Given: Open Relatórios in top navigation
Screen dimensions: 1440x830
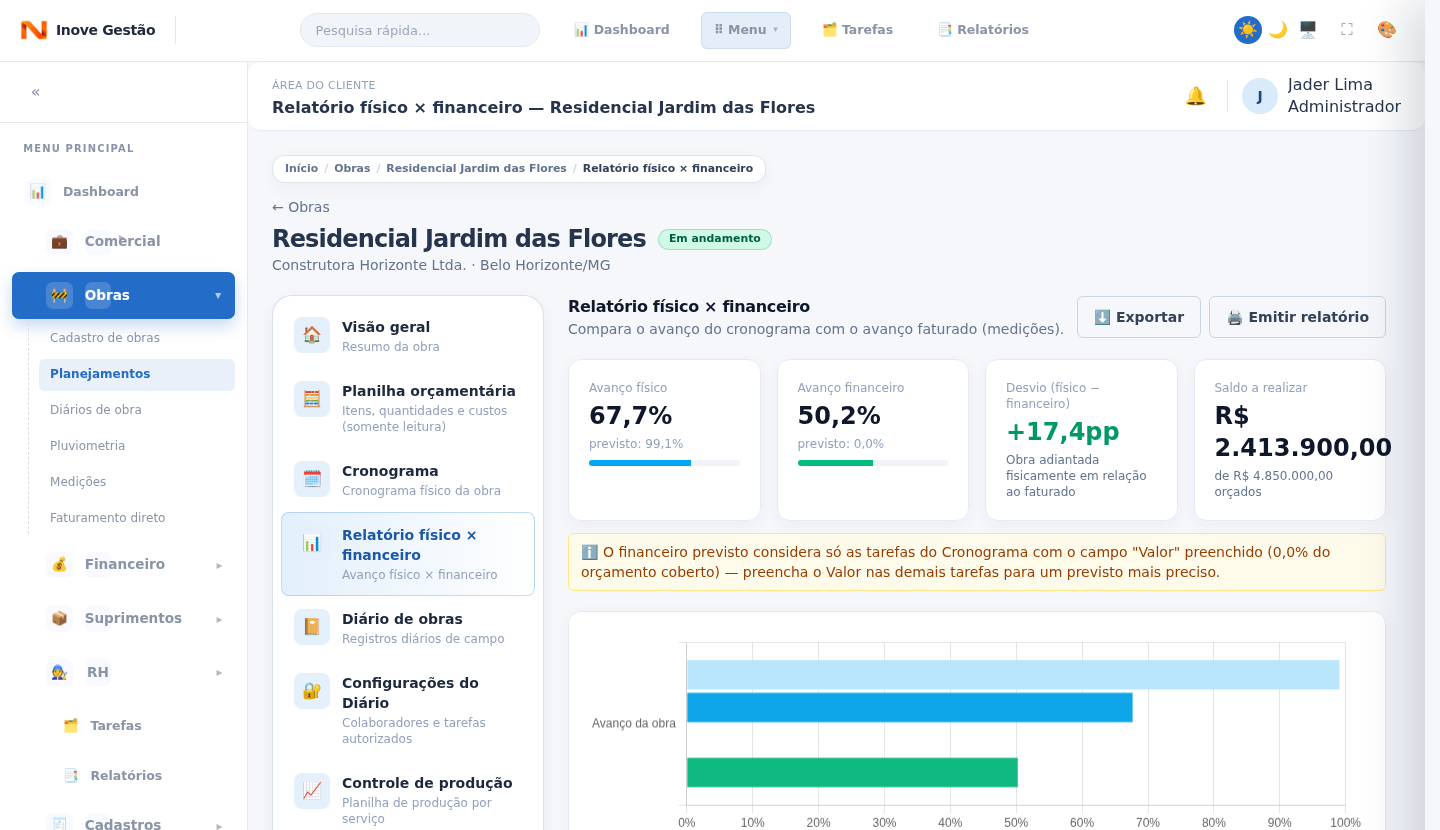Looking at the screenshot, I should pyautogui.click(x=983, y=30).
